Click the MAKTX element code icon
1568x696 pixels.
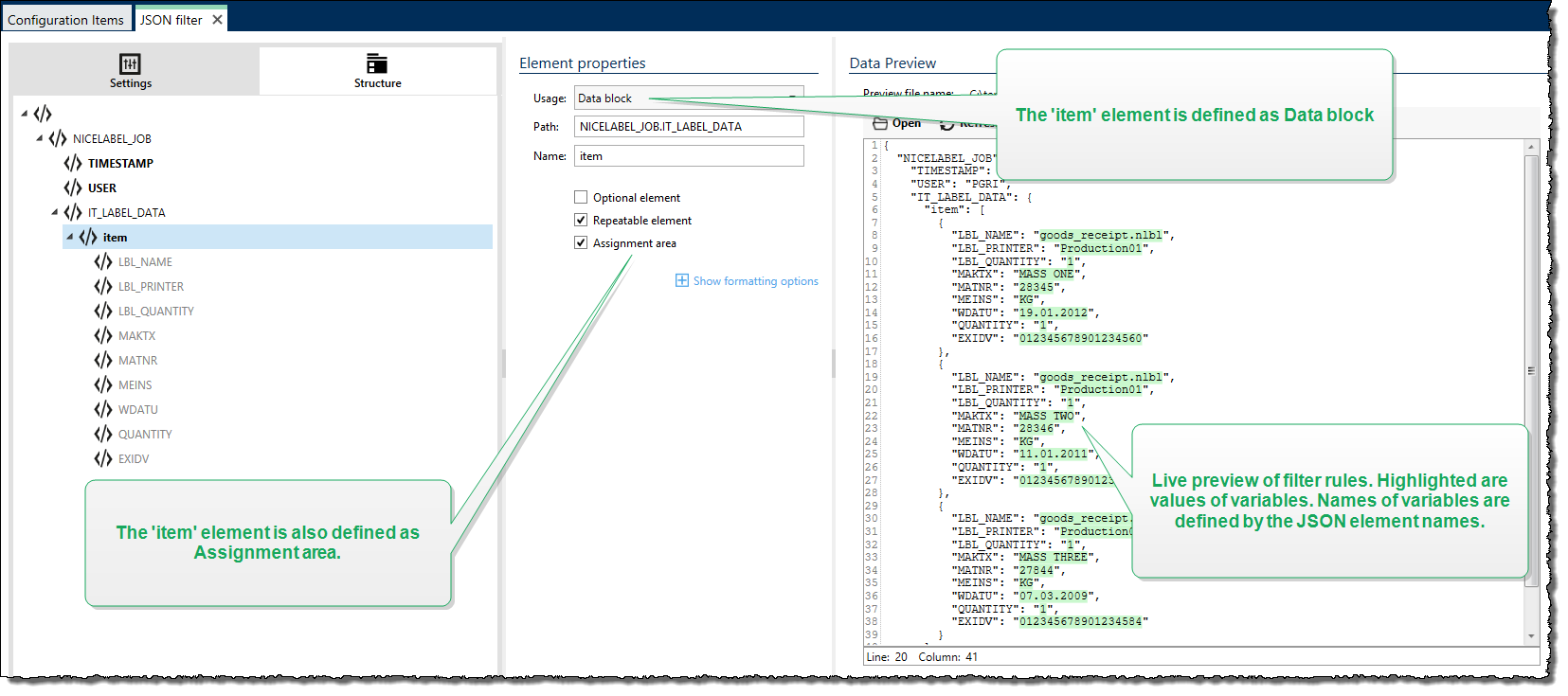pyautogui.click(x=103, y=335)
